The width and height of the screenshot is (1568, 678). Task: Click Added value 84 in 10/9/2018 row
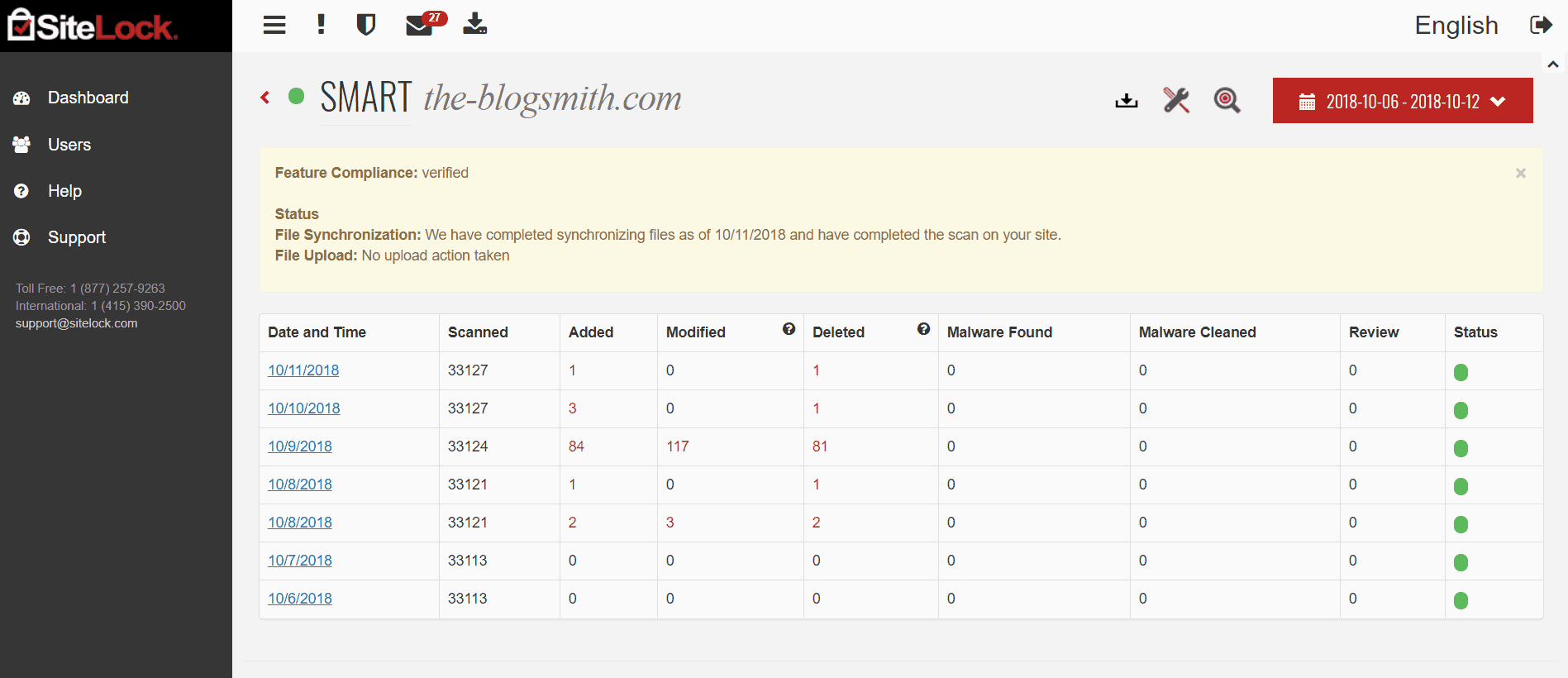(576, 446)
